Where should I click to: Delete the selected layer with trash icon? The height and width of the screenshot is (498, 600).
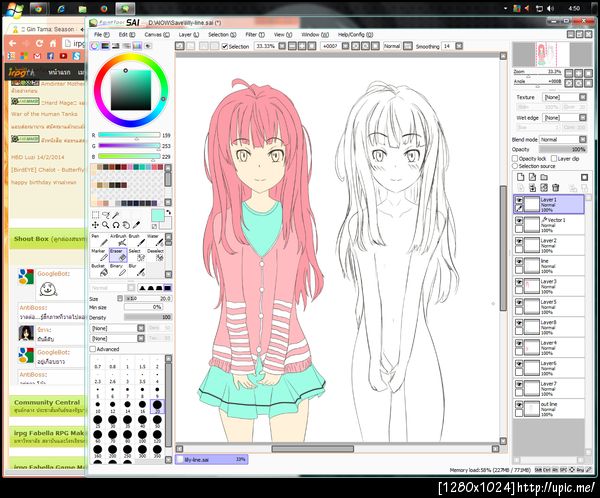pyautogui.click(x=556, y=188)
